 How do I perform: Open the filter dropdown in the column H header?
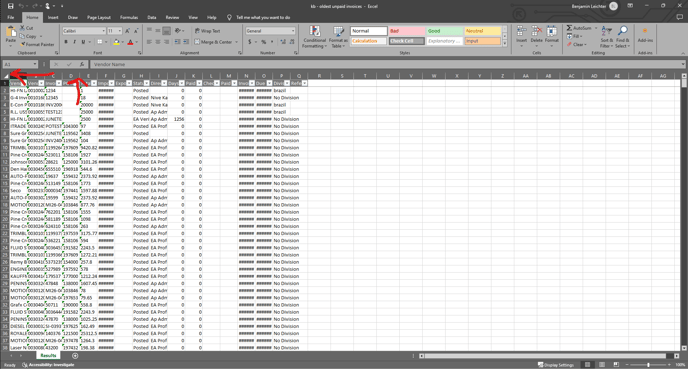pyautogui.click(x=147, y=83)
